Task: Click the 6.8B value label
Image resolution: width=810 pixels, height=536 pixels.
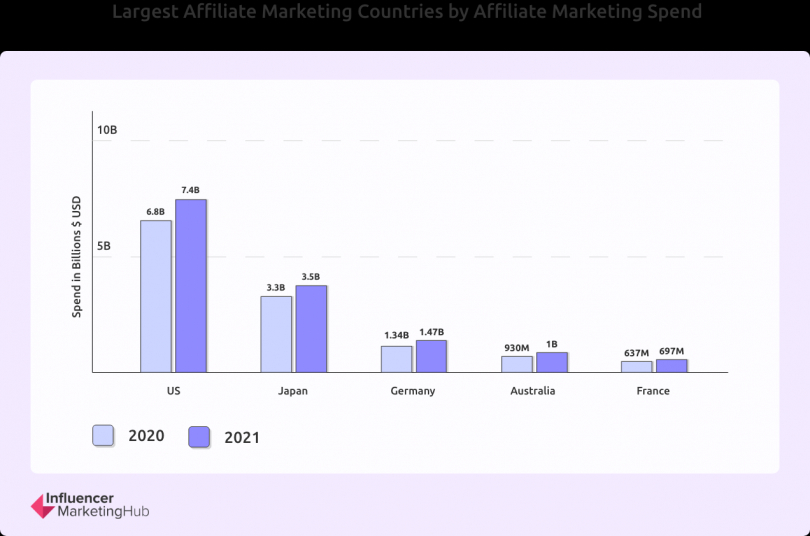Action: pyautogui.click(x=155, y=212)
